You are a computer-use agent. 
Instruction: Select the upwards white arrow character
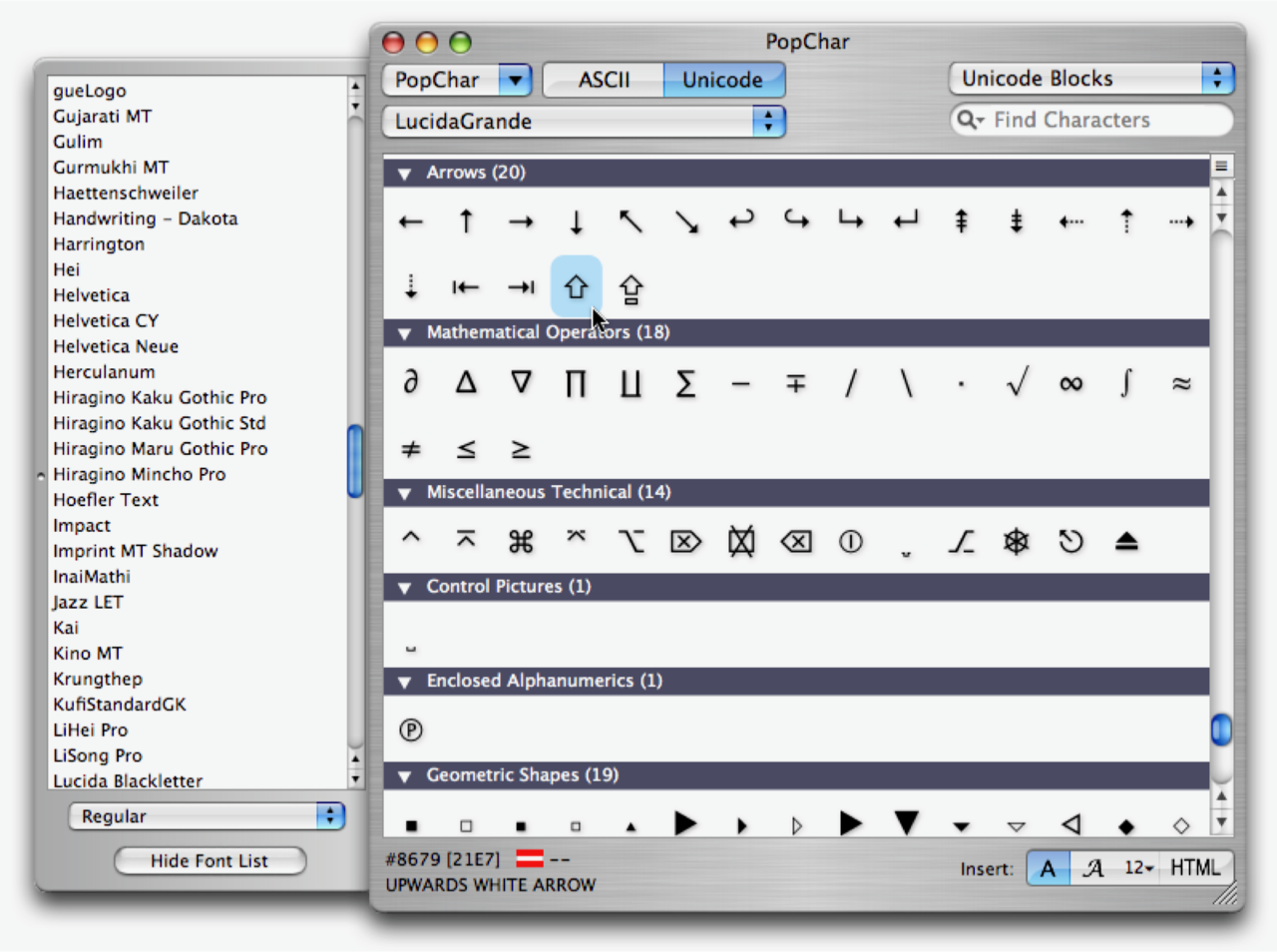(576, 287)
